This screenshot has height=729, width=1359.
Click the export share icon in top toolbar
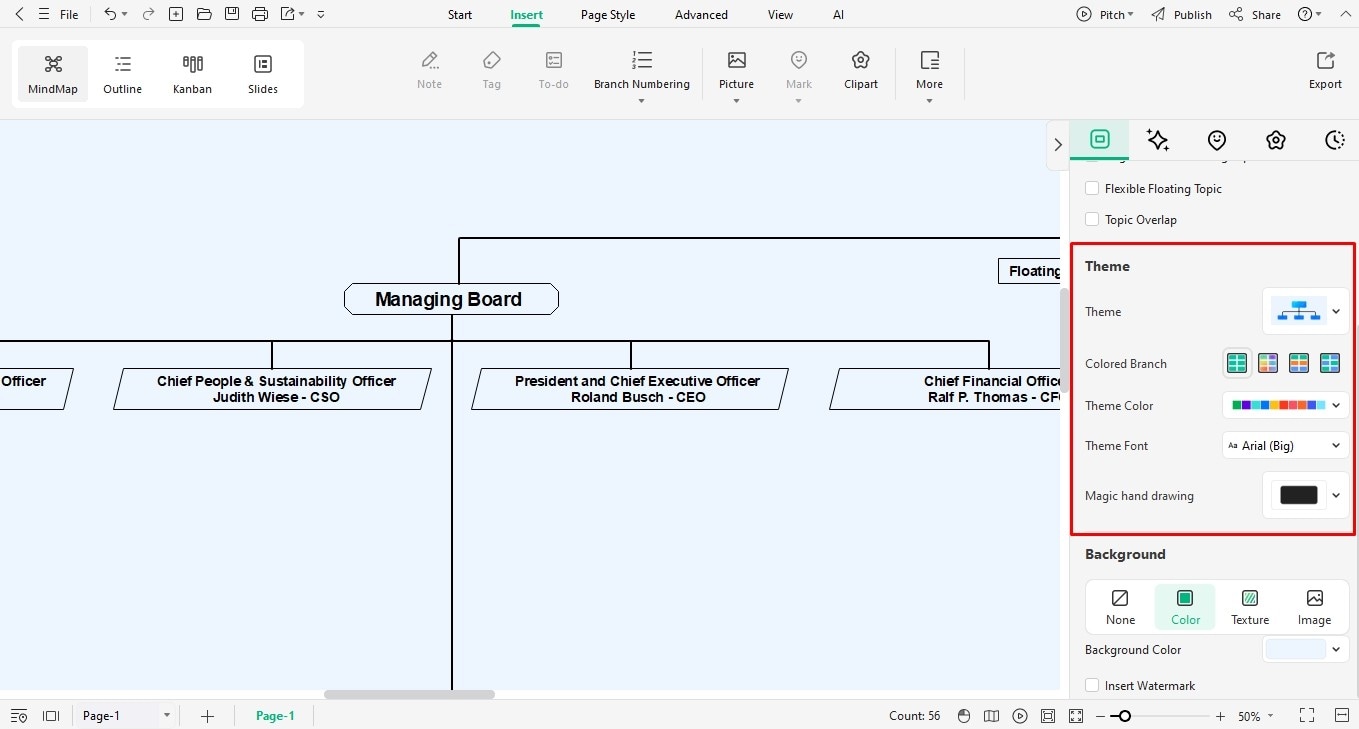[288, 14]
